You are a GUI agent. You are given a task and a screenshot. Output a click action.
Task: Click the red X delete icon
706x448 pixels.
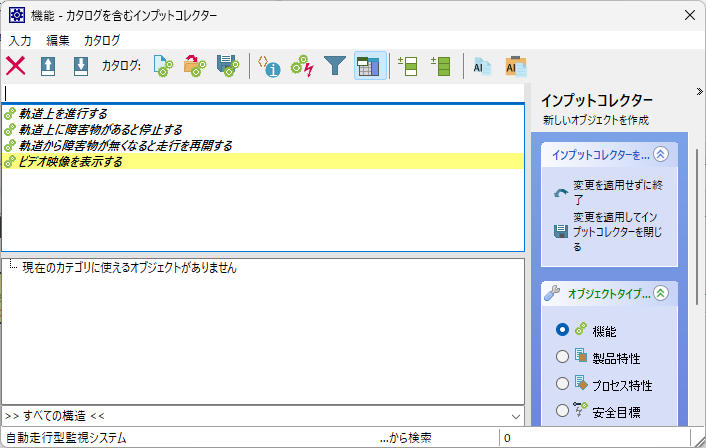(x=16, y=66)
